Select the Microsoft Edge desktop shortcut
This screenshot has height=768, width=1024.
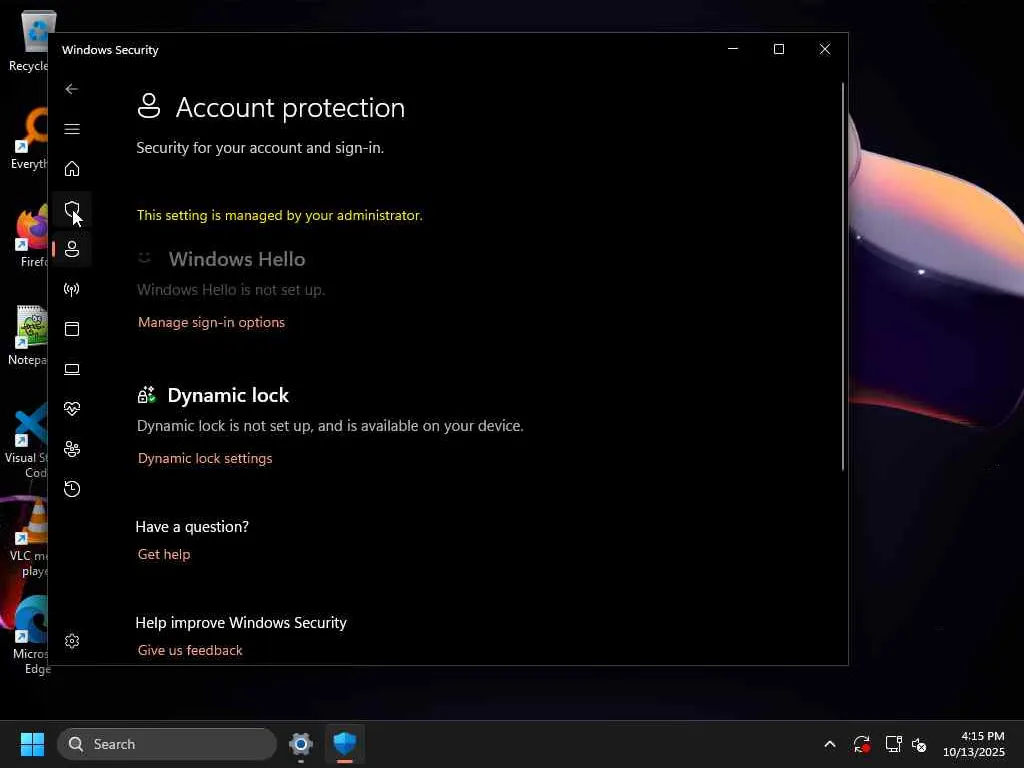tap(31, 635)
